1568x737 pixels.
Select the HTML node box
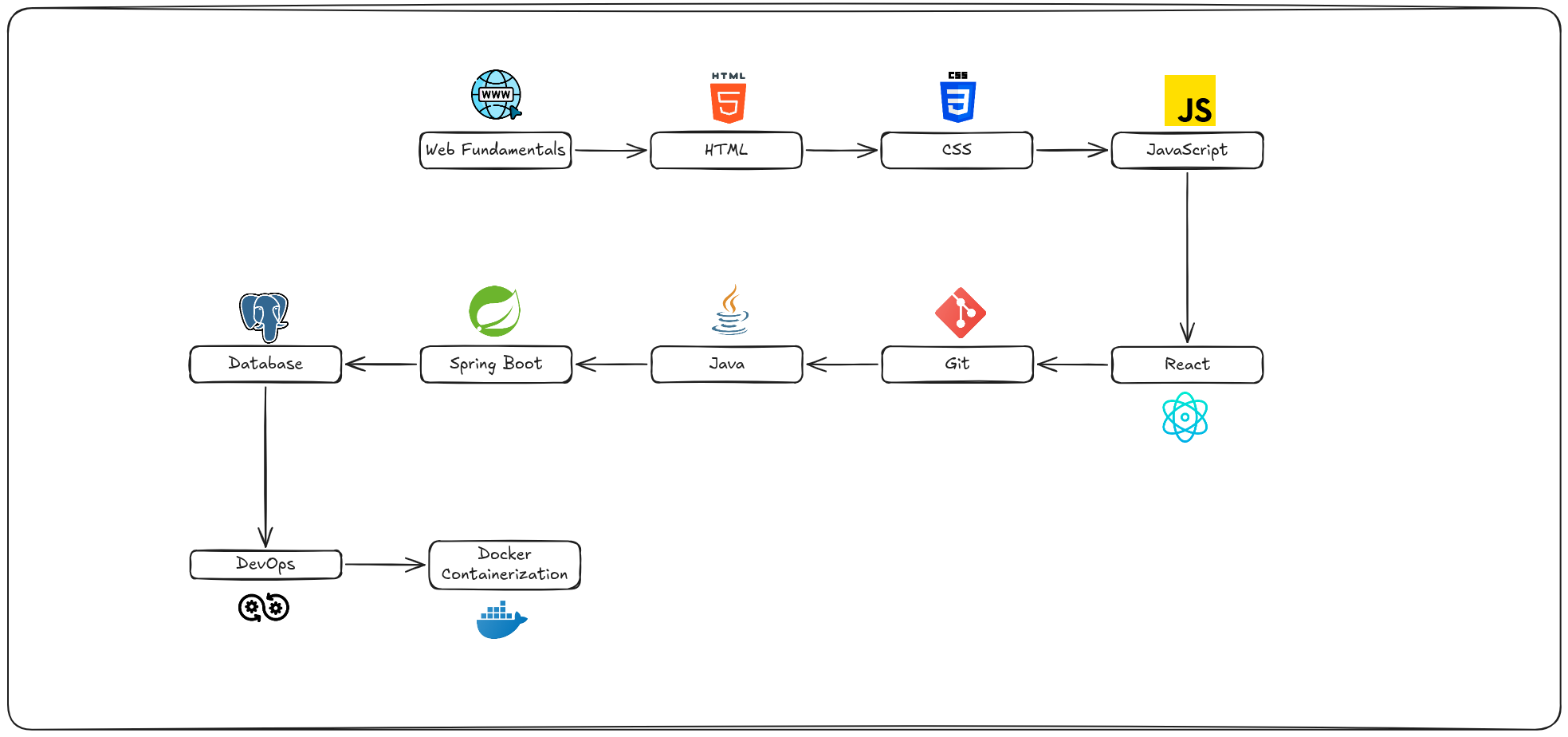click(x=726, y=150)
